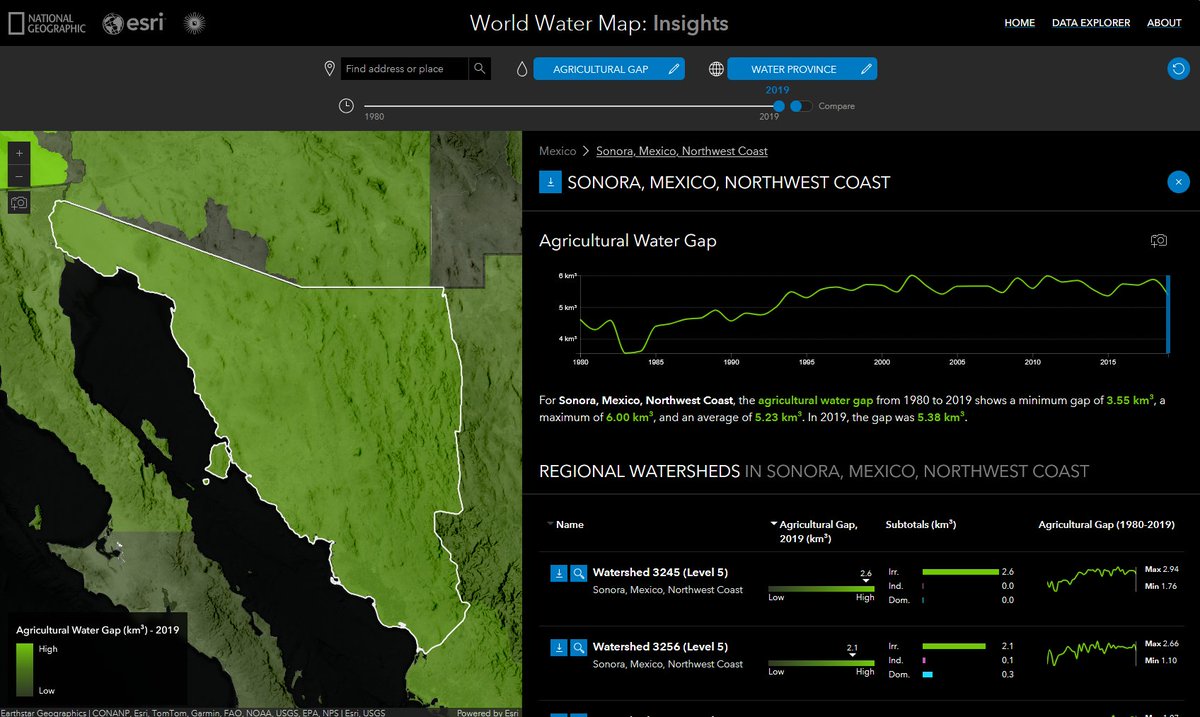
Task: Focus the Find address or place field
Action: click(x=404, y=69)
